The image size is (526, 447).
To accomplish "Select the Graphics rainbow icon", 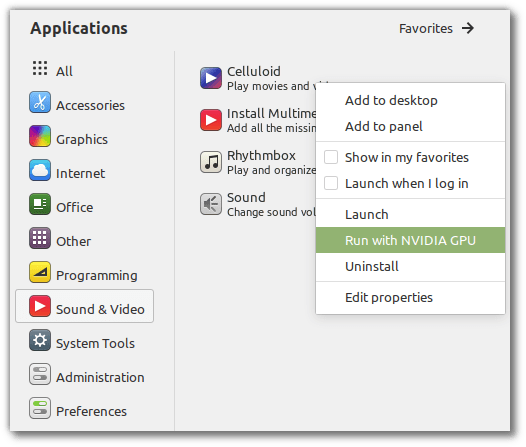I will [x=40, y=136].
